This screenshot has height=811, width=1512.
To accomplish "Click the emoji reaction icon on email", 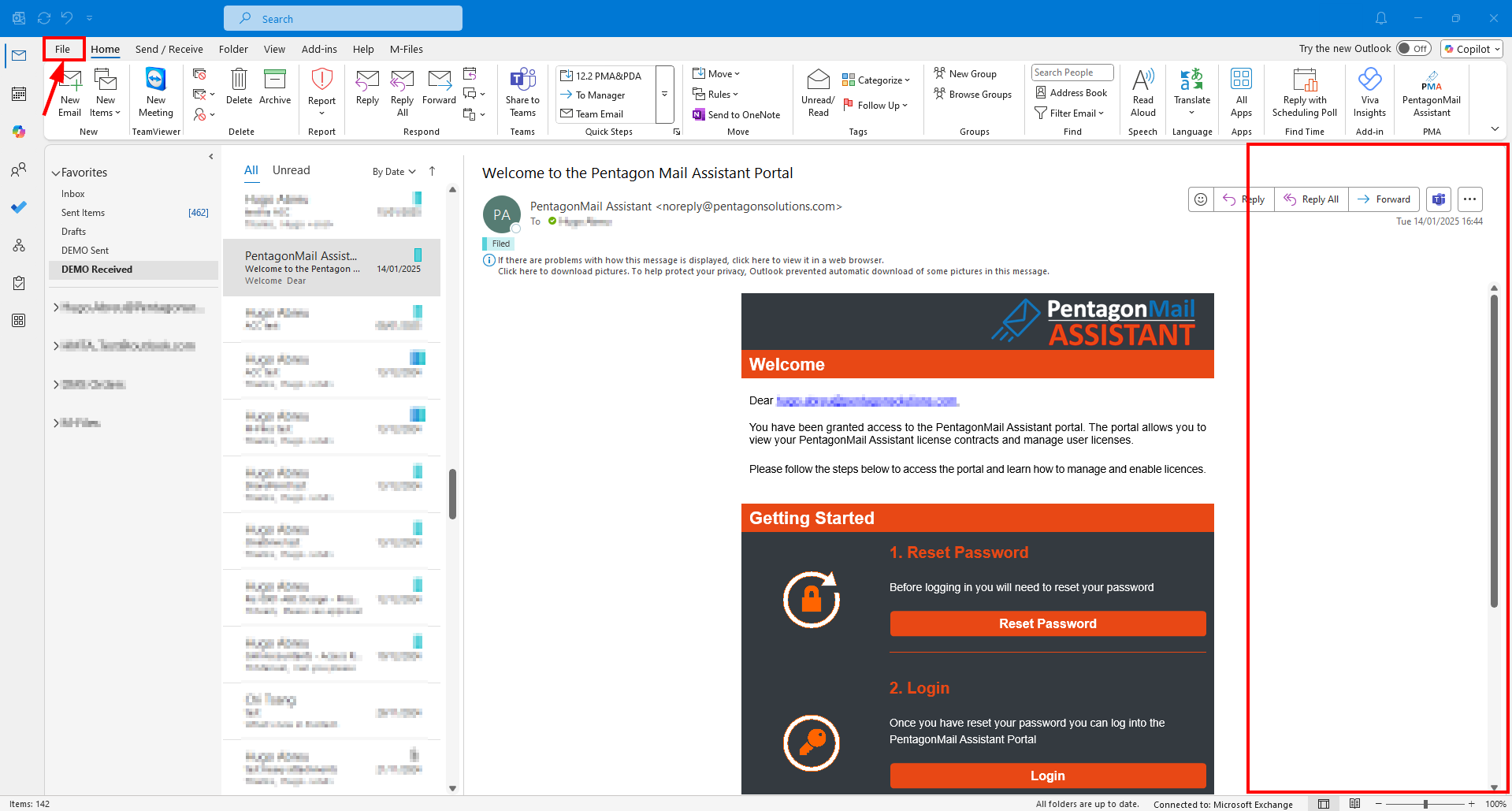I will tap(1201, 199).
